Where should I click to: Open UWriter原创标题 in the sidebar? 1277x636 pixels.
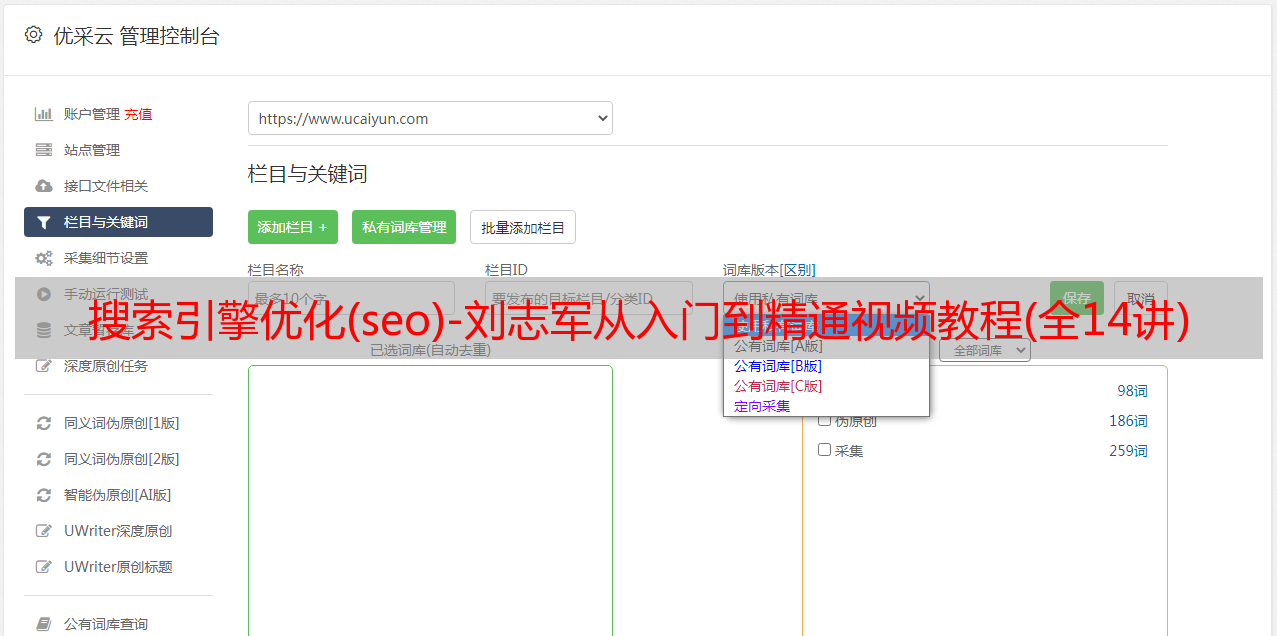point(118,567)
